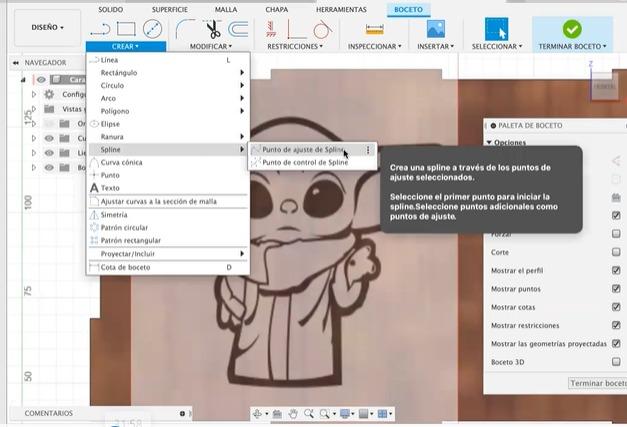This screenshot has height=427, width=627.
Task: Choose Curva cónica menu entry
Action: pyautogui.click(x=168, y=162)
